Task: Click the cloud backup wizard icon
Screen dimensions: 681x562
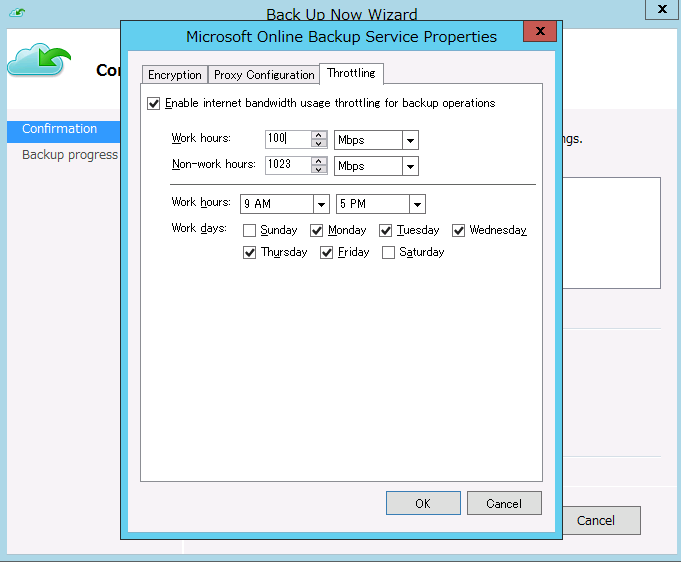Action: point(38,62)
